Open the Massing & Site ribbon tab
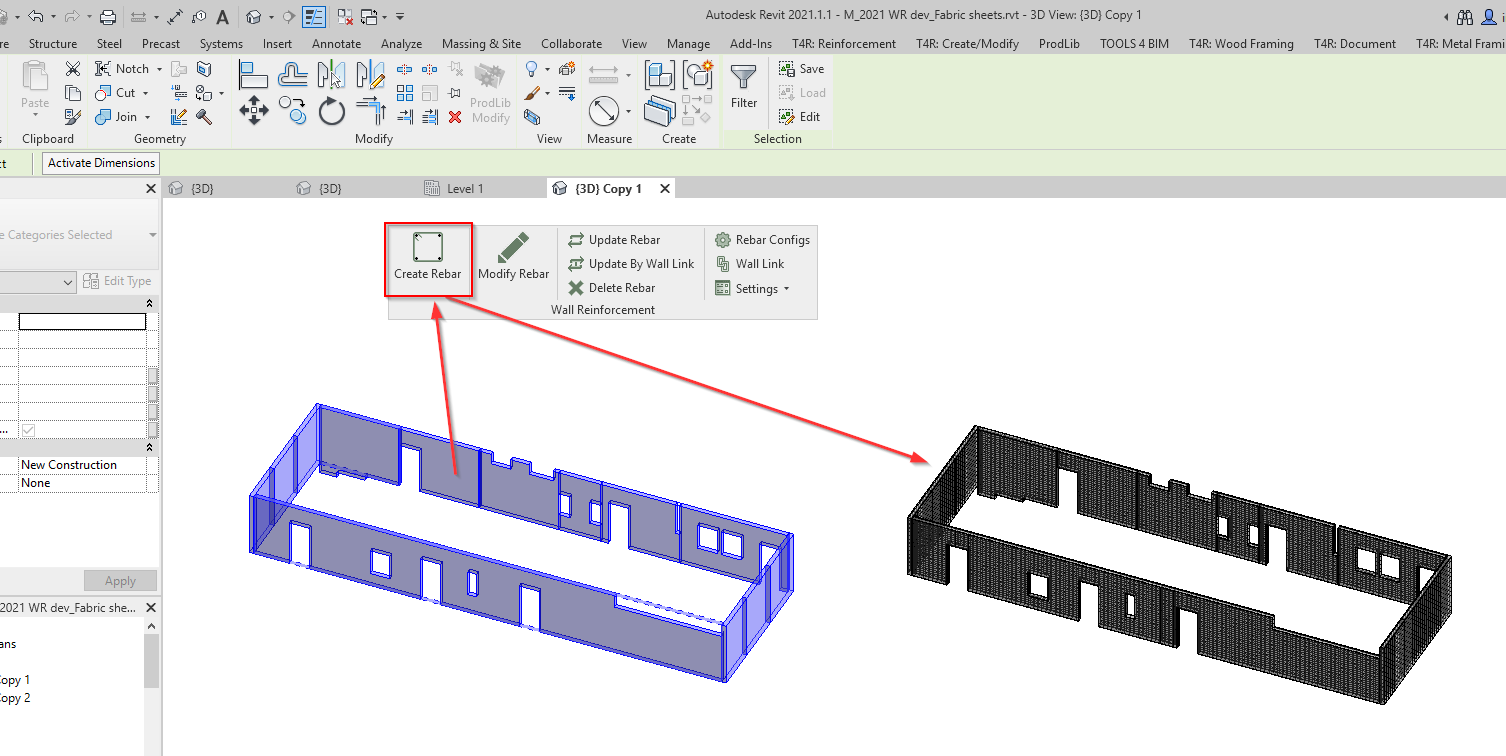 [x=481, y=44]
